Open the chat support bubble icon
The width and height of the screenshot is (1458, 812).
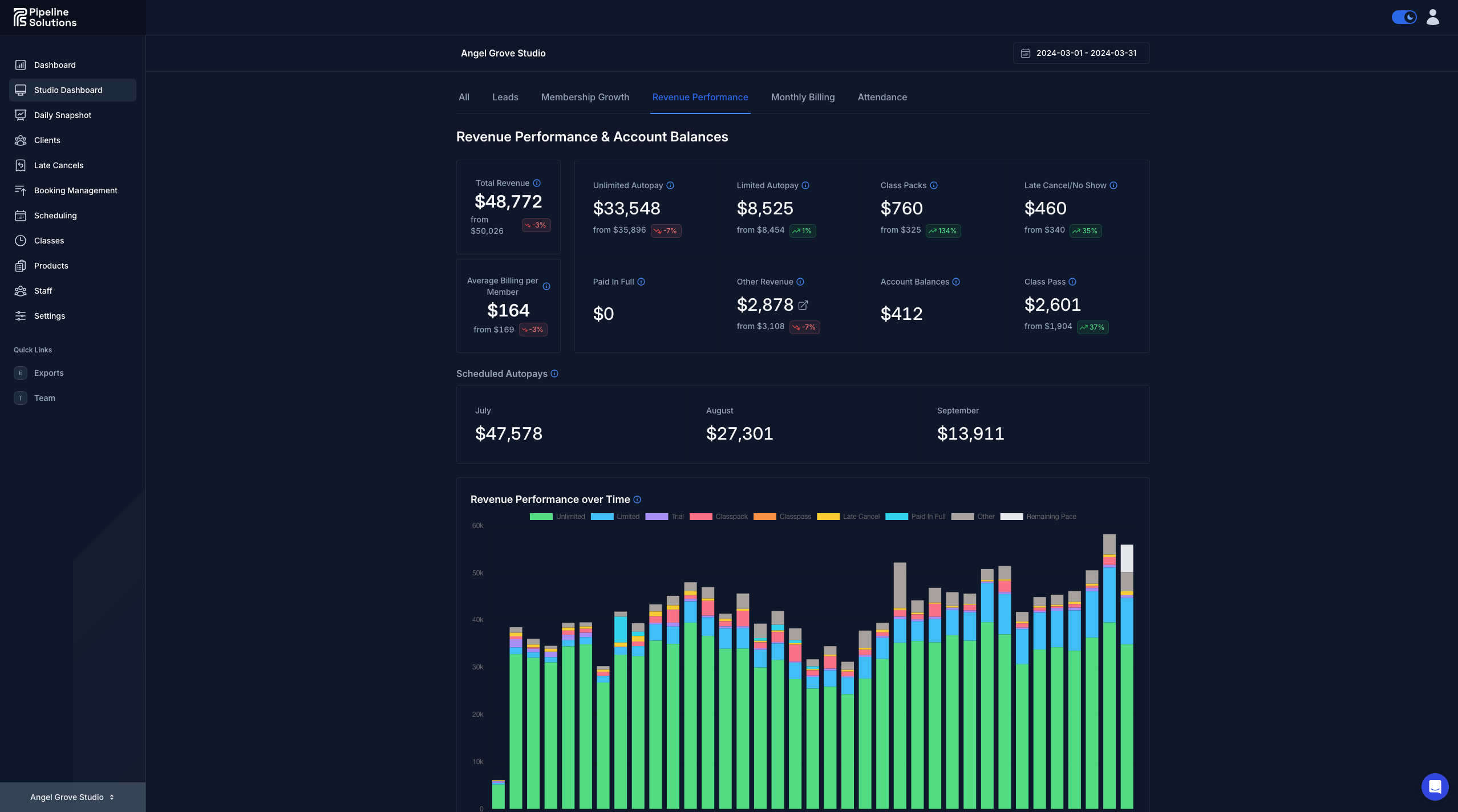tap(1434, 786)
